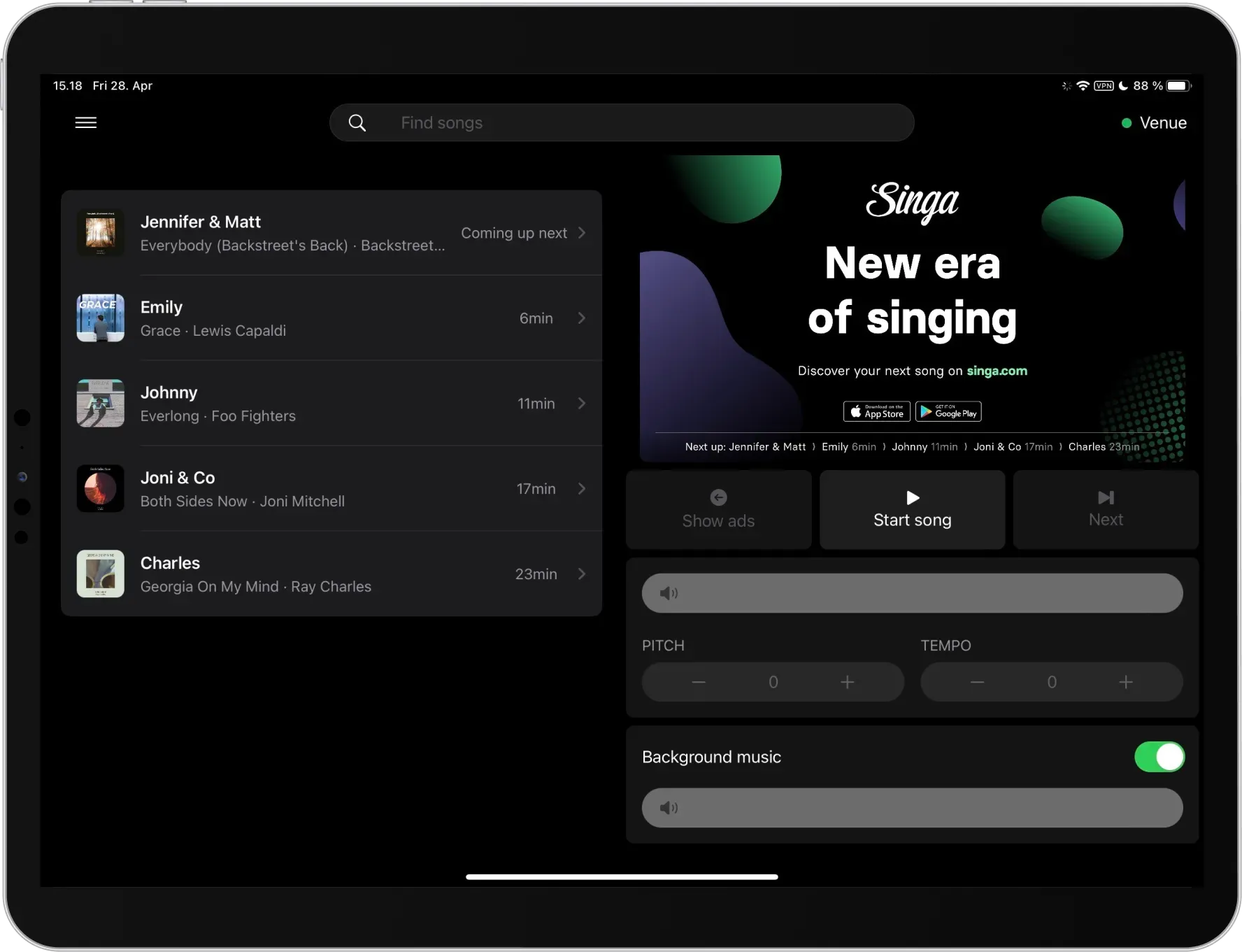Click the PITCH label
This screenshot has width=1242, height=952.
point(663,646)
